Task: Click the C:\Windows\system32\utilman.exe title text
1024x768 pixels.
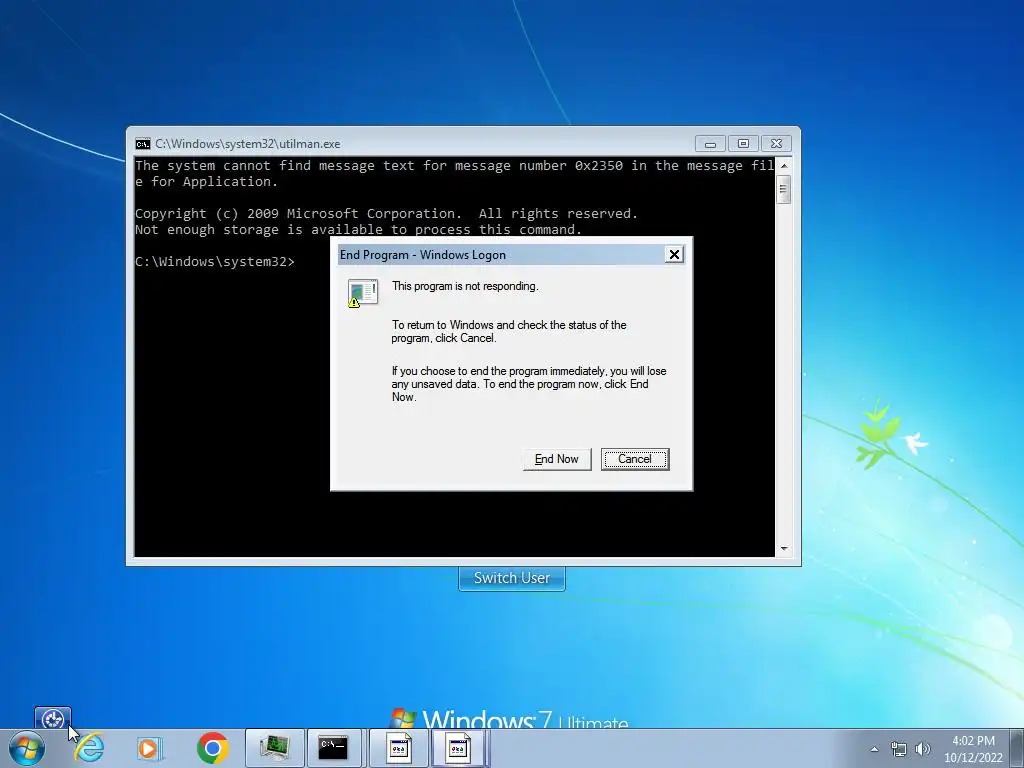Action: (248, 144)
